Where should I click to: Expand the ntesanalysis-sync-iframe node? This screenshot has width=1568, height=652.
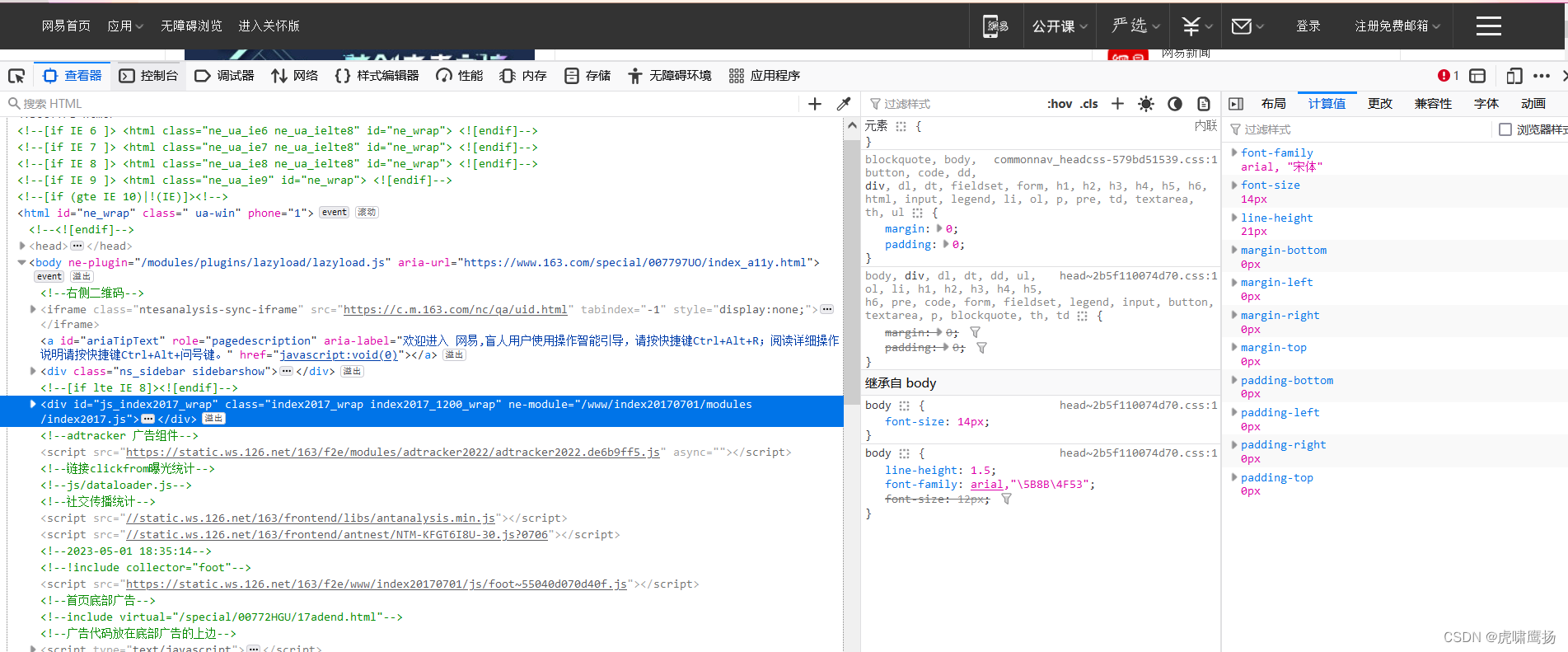tap(33, 309)
